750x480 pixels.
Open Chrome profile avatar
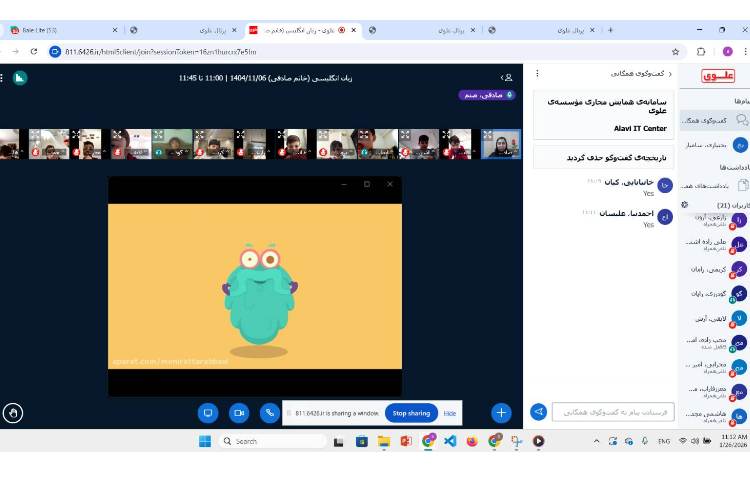click(728, 52)
